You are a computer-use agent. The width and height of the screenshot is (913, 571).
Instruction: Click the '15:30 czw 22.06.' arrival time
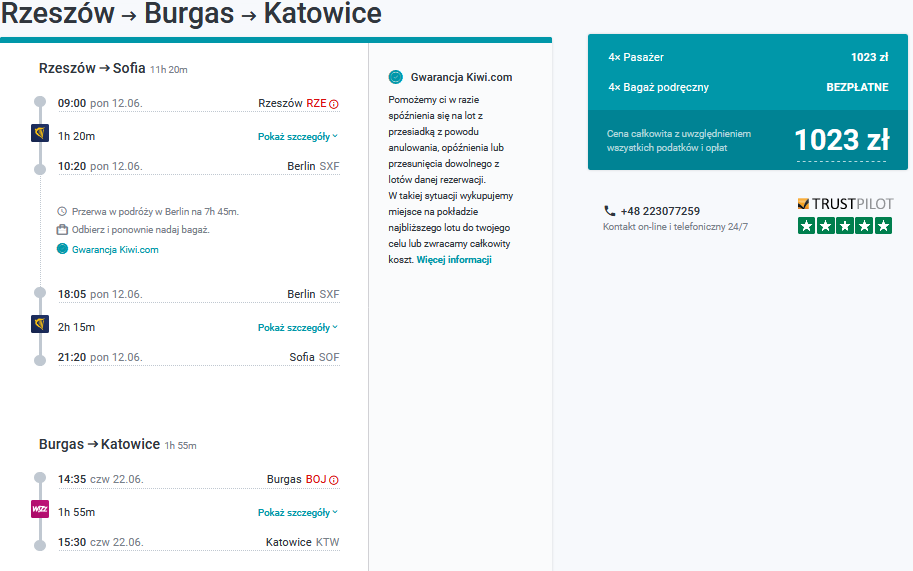pos(101,542)
